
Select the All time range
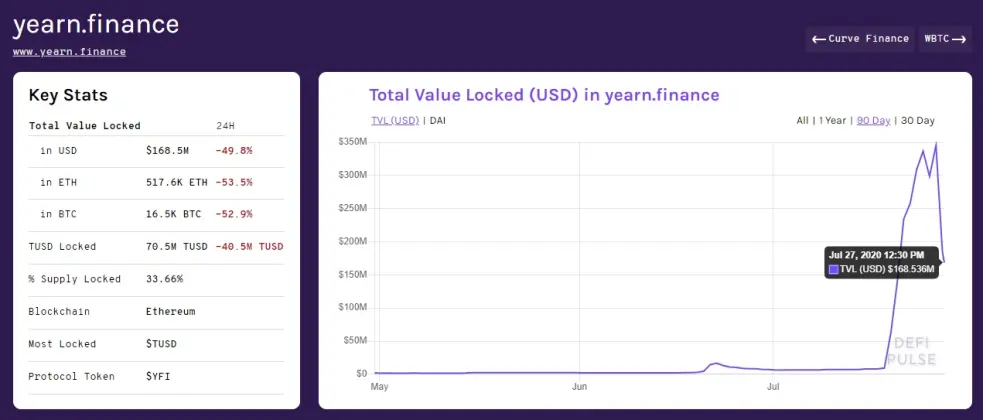point(802,120)
